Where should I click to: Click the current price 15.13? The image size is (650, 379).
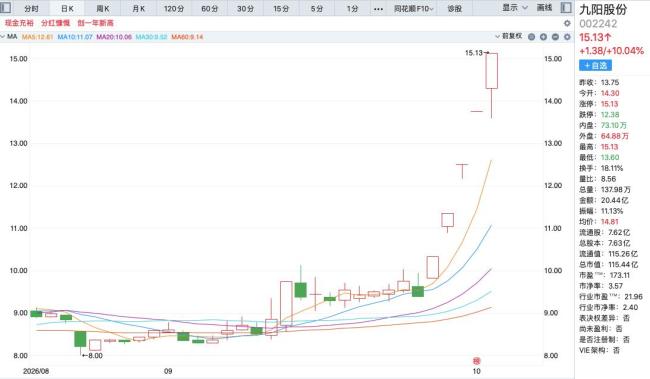click(595, 37)
